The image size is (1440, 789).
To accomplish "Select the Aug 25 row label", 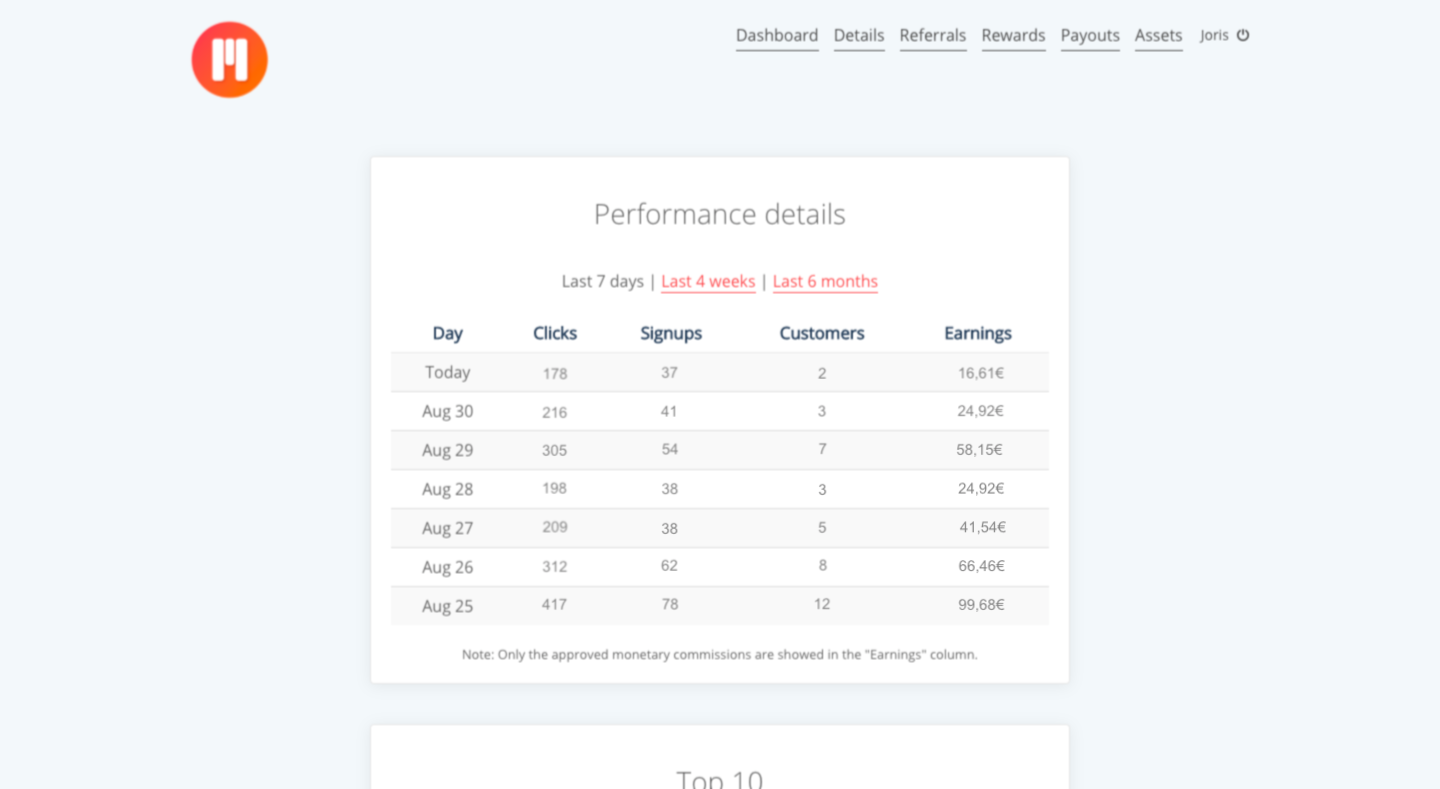I will 447,606.
